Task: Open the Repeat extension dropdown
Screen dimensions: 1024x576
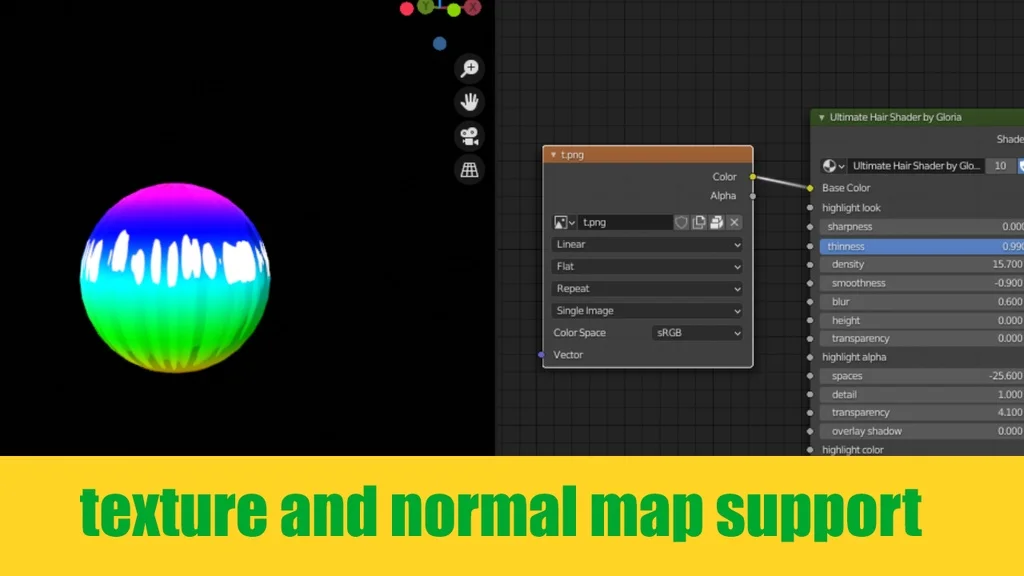Action: (648, 288)
